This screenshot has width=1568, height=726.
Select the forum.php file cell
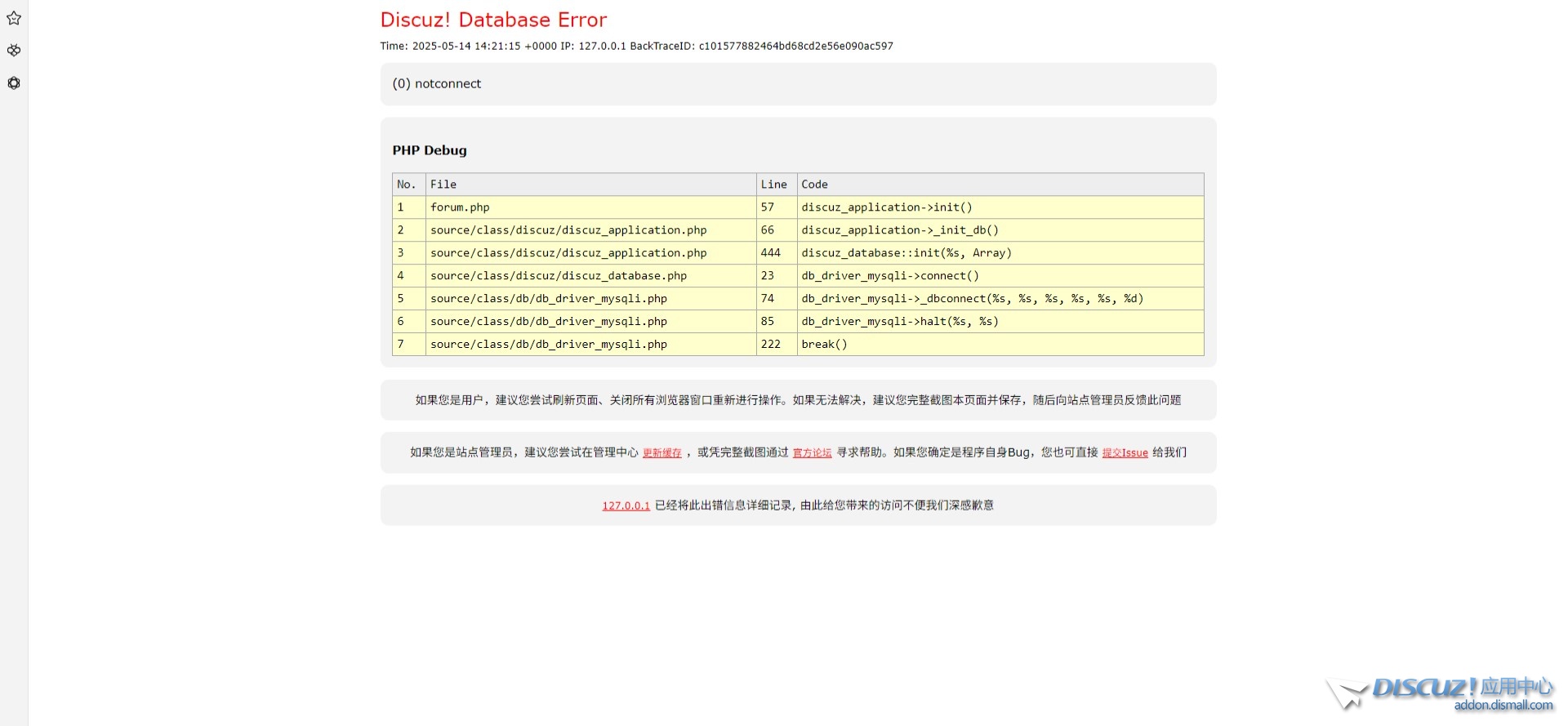click(x=460, y=207)
